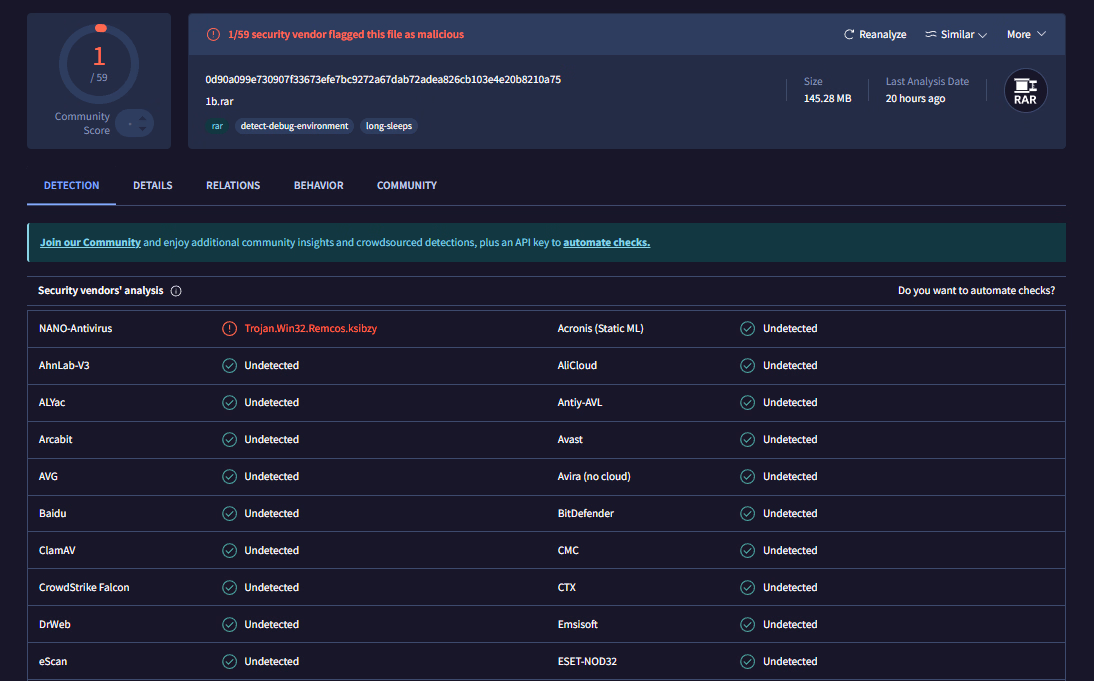Select the long-sleeps tag
The height and width of the screenshot is (681, 1094).
(x=389, y=126)
